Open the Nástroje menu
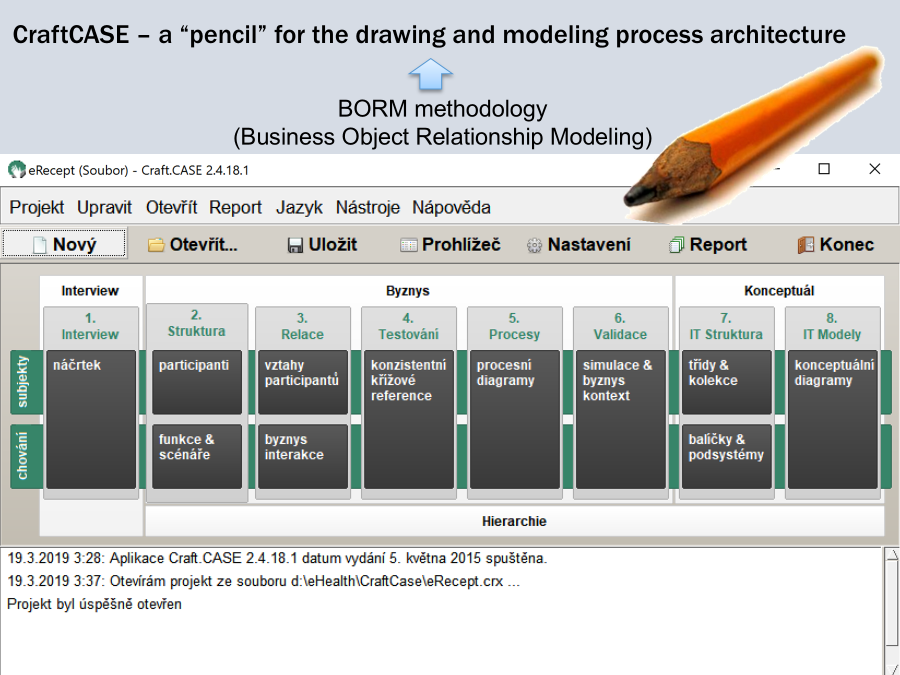The width and height of the screenshot is (900, 675). coord(367,207)
